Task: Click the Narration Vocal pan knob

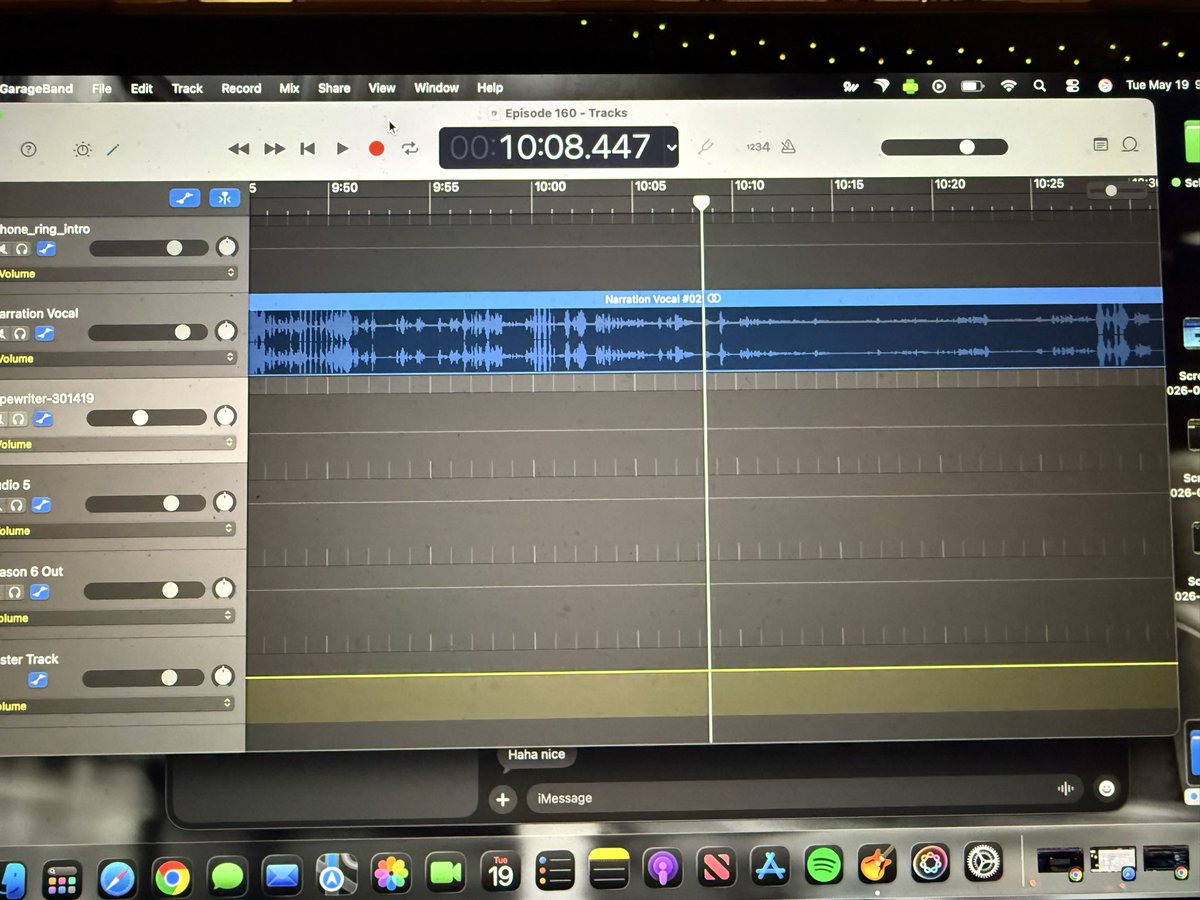Action: [226, 331]
